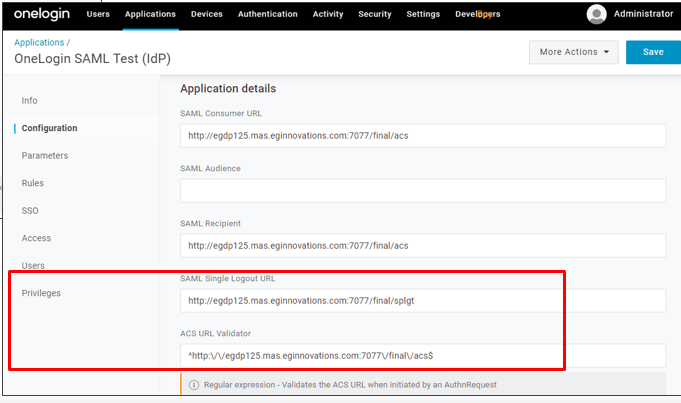The image size is (681, 403).
Task: Click the Save button
Action: pyautogui.click(x=653, y=52)
